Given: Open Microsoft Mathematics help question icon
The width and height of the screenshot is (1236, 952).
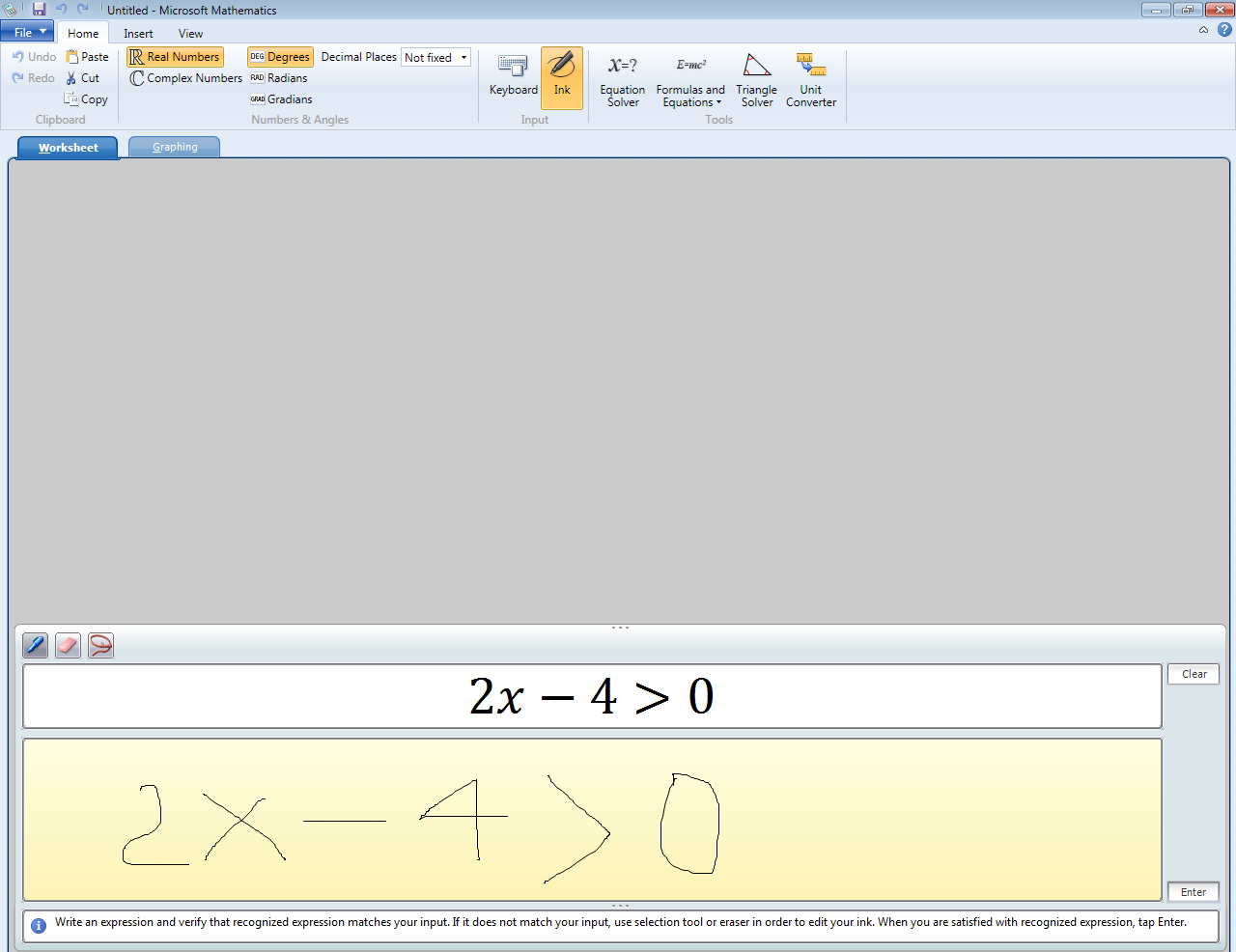Looking at the screenshot, I should coord(1224,30).
